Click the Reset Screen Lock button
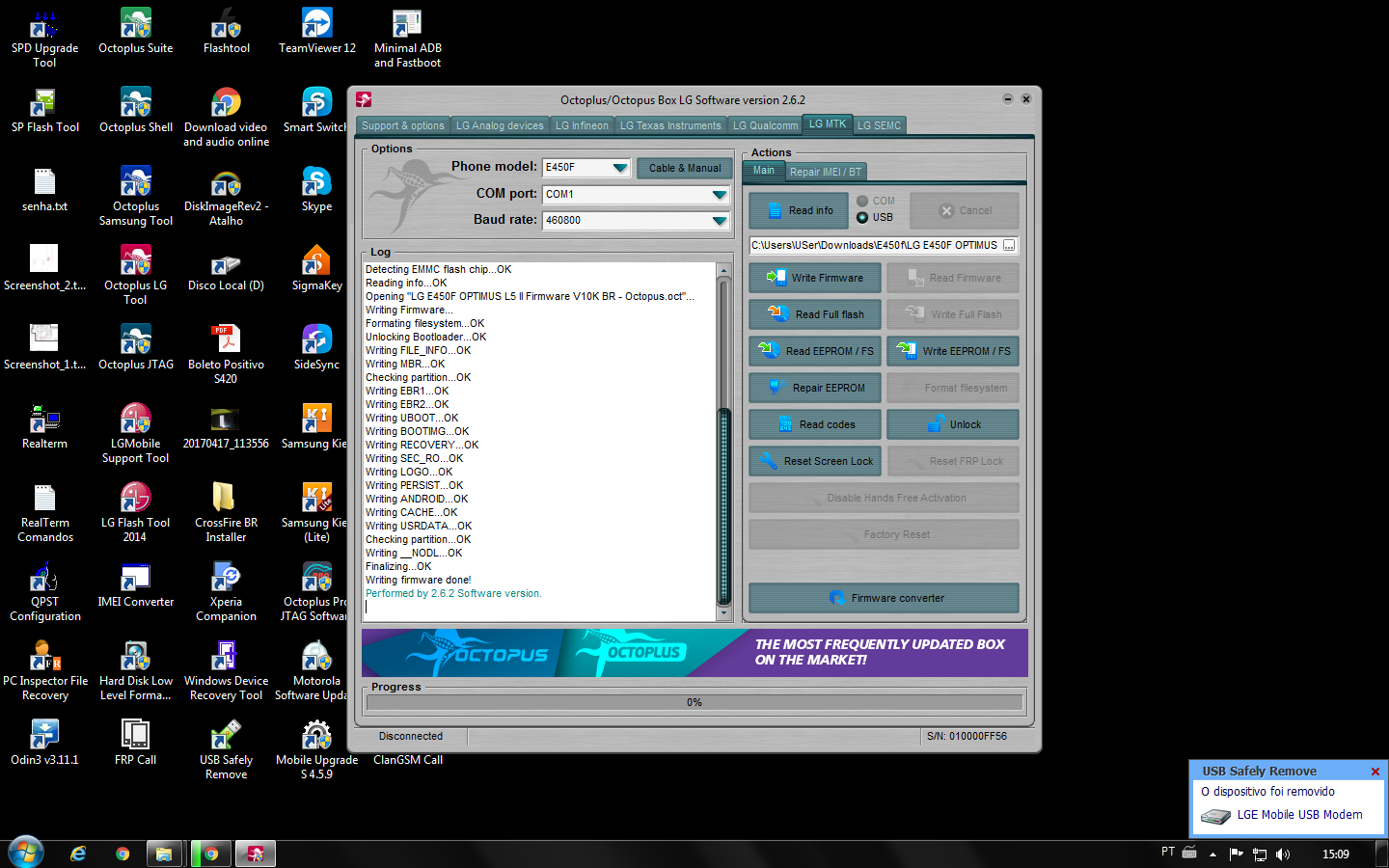This screenshot has width=1389, height=868. (x=815, y=461)
